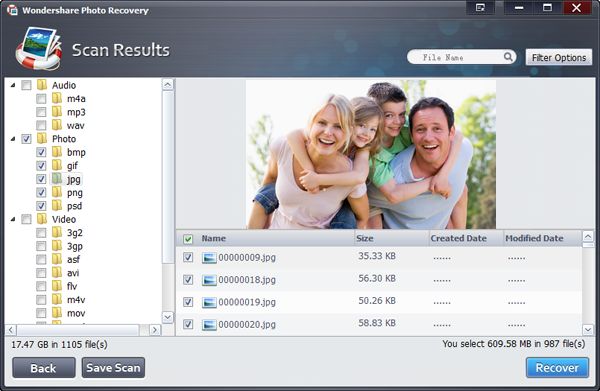Viewport: 600px width, 391px height.
Task: Click the flv folder icon
Action: (x=57, y=286)
